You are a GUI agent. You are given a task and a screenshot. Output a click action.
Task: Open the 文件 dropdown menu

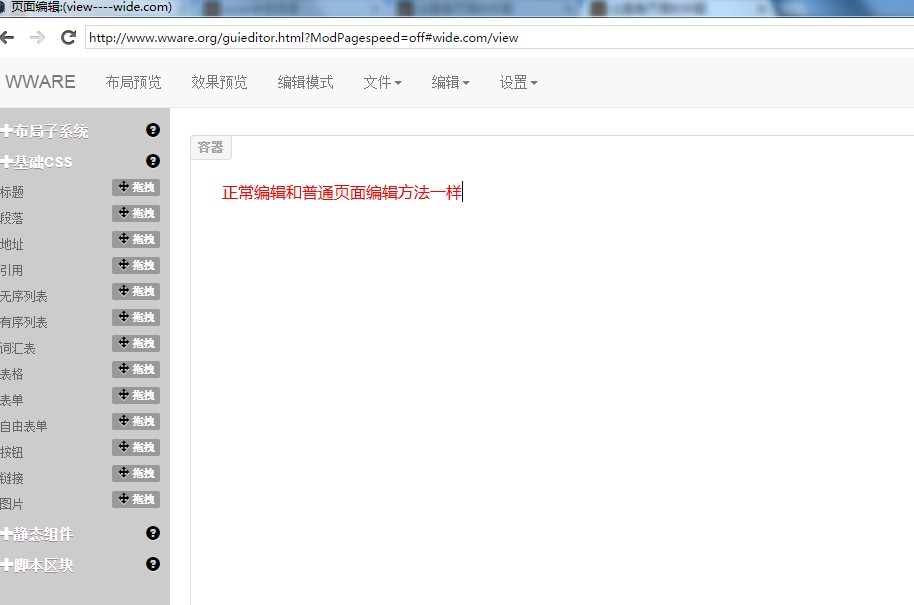tap(382, 82)
